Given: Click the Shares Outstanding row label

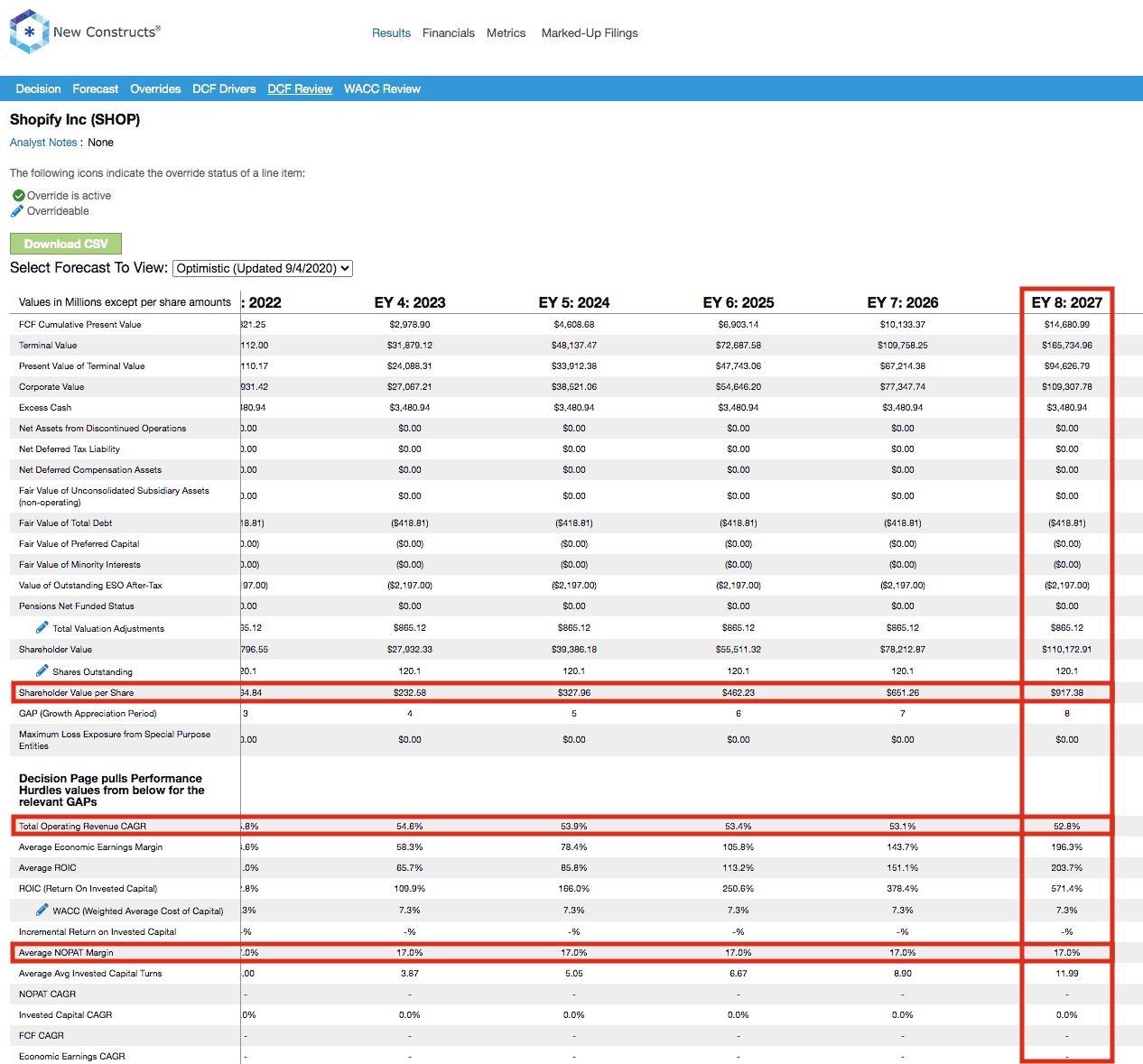Looking at the screenshot, I should click(x=92, y=671).
